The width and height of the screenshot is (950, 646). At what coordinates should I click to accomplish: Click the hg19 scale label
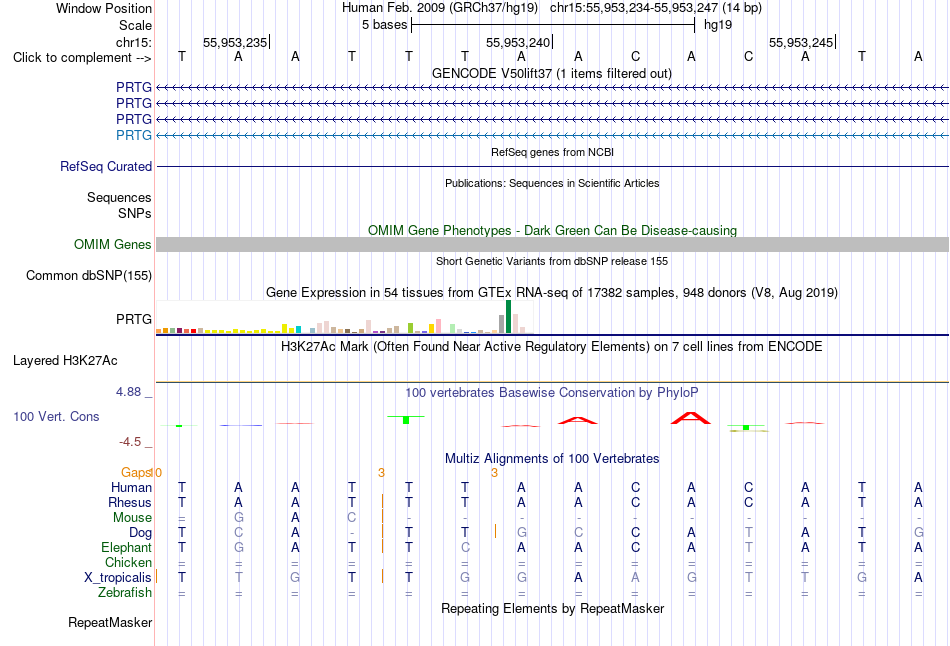[x=718, y=25]
